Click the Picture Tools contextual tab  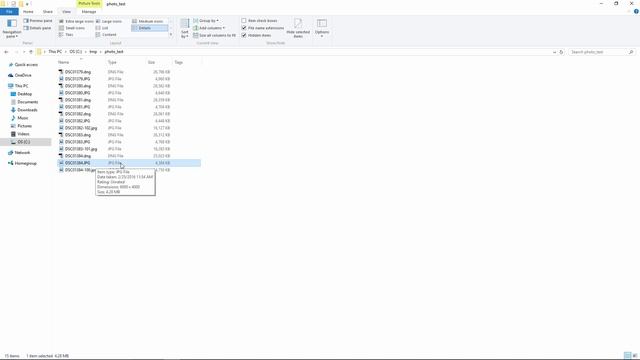tap(89, 4)
